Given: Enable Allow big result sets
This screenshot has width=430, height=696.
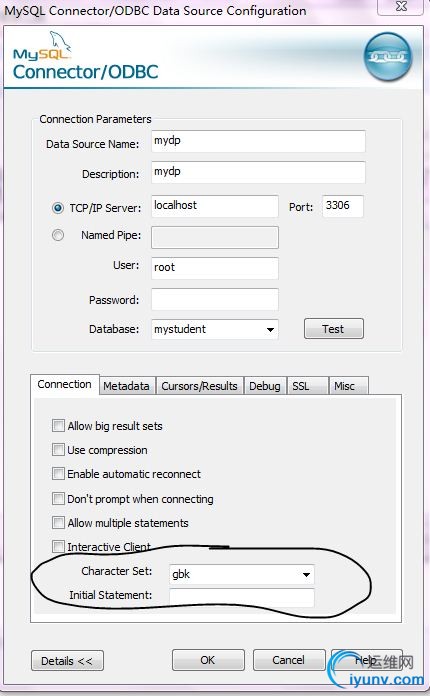Looking at the screenshot, I should pos(58,426).
